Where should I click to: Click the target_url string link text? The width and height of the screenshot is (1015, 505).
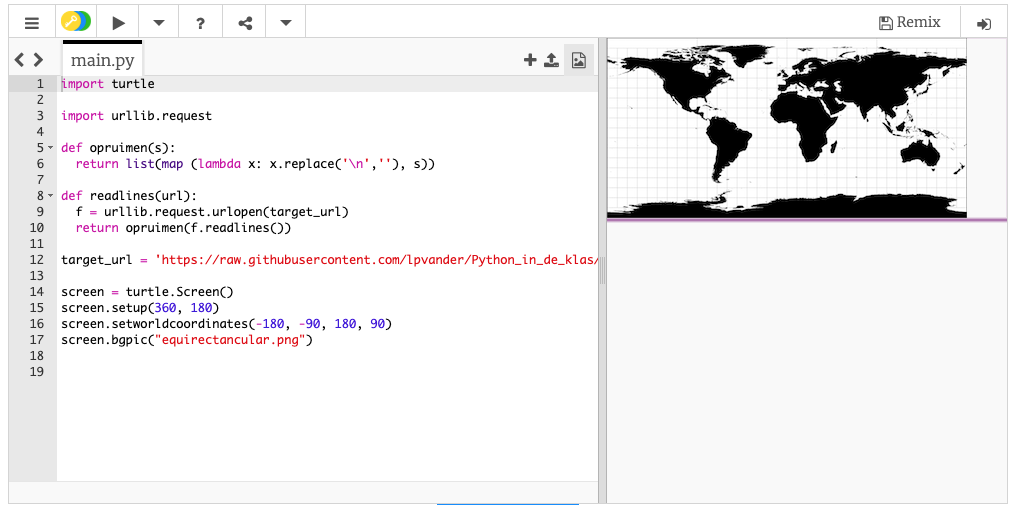(x=377, y=260)
